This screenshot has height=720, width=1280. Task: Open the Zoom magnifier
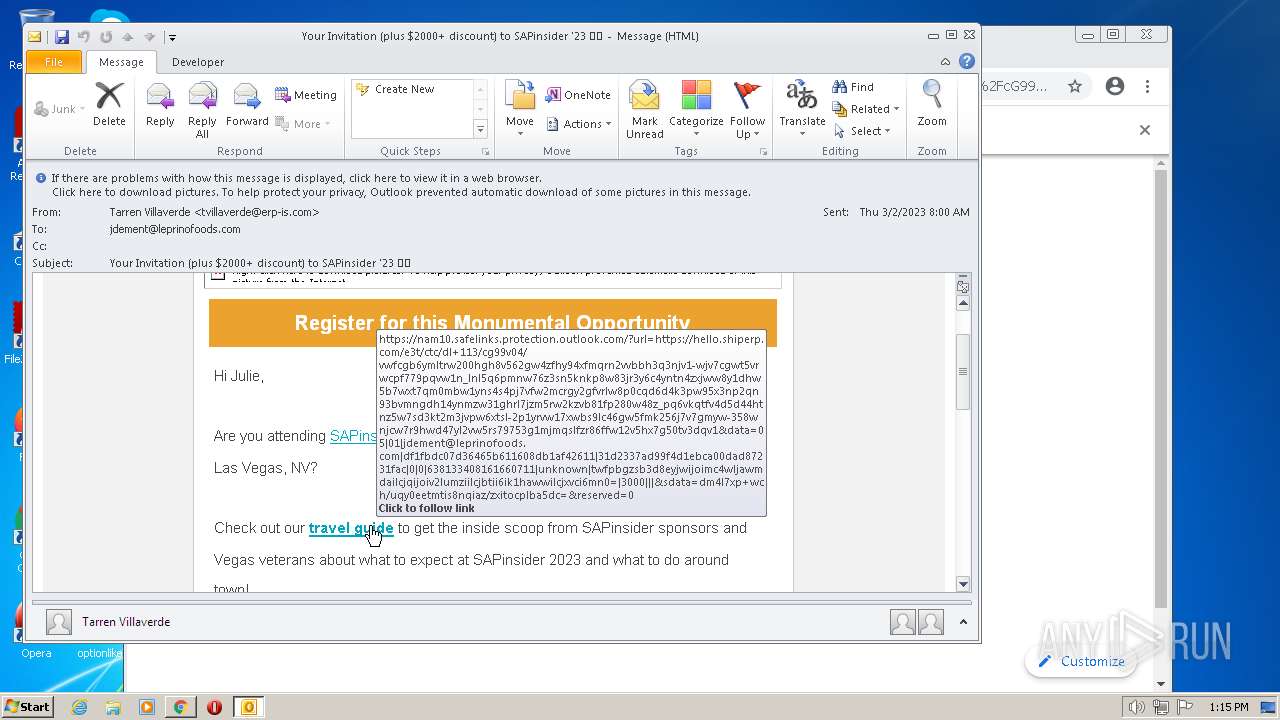932,104
